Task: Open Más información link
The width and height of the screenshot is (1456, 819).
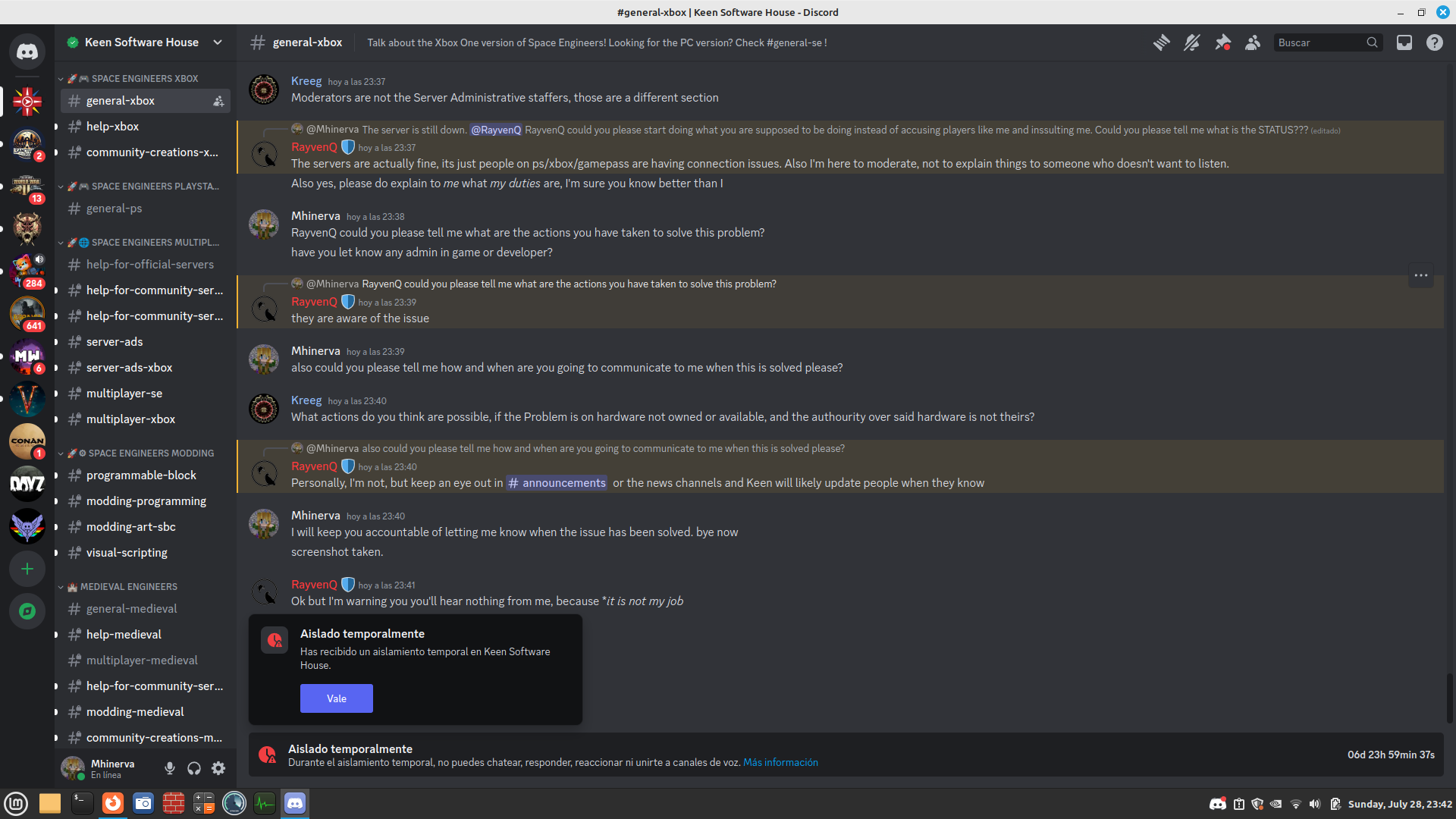Action: tap(780, 762)
